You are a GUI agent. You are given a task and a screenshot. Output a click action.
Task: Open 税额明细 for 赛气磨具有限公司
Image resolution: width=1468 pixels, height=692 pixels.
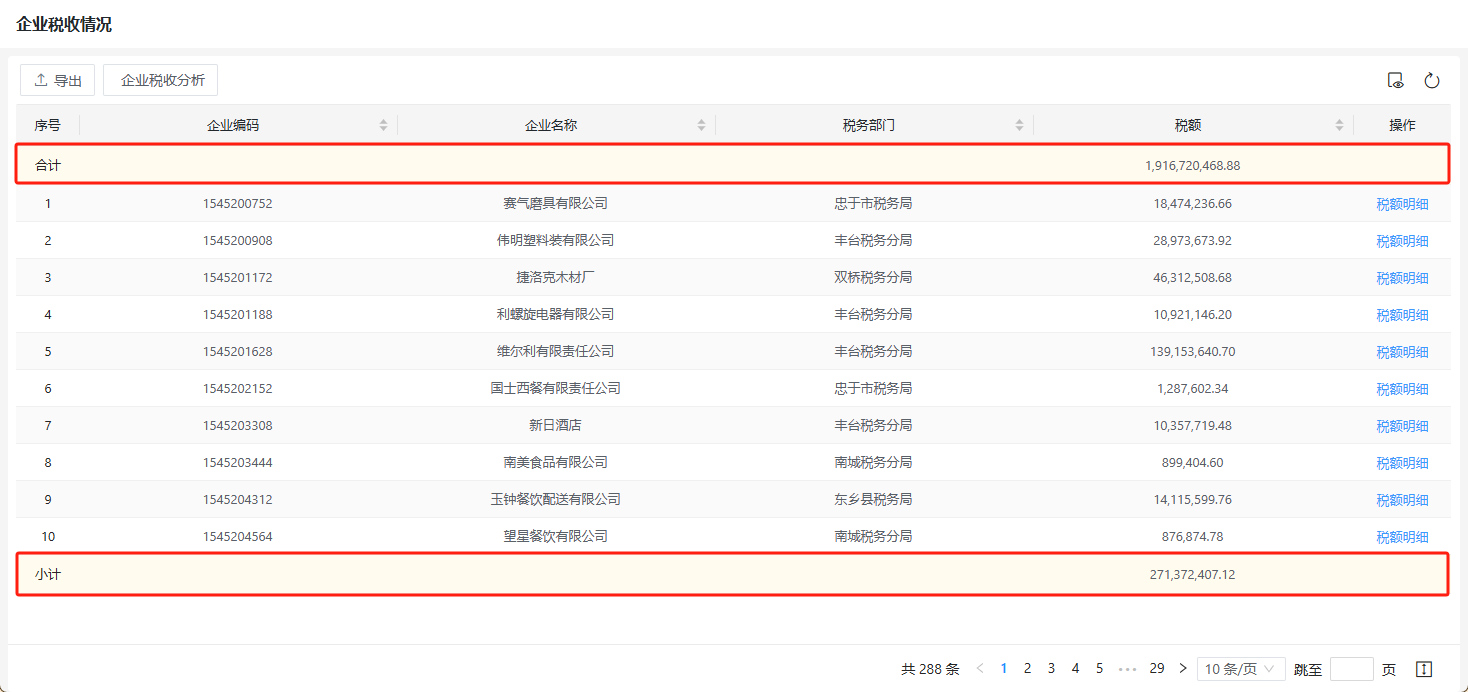[x=1402, y=204]
